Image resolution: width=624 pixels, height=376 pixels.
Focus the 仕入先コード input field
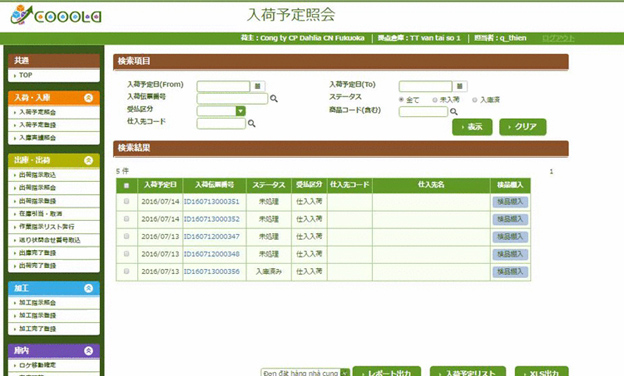221,124
